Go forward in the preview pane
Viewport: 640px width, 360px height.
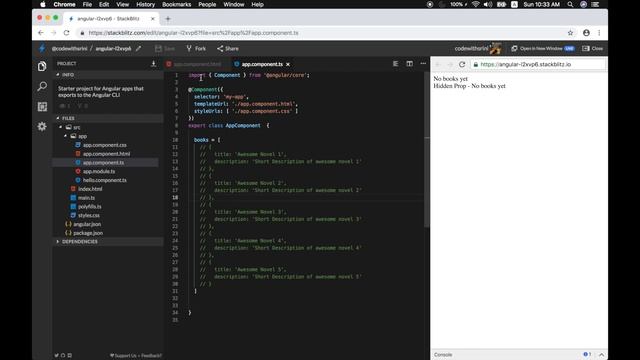tap(450, 64)
